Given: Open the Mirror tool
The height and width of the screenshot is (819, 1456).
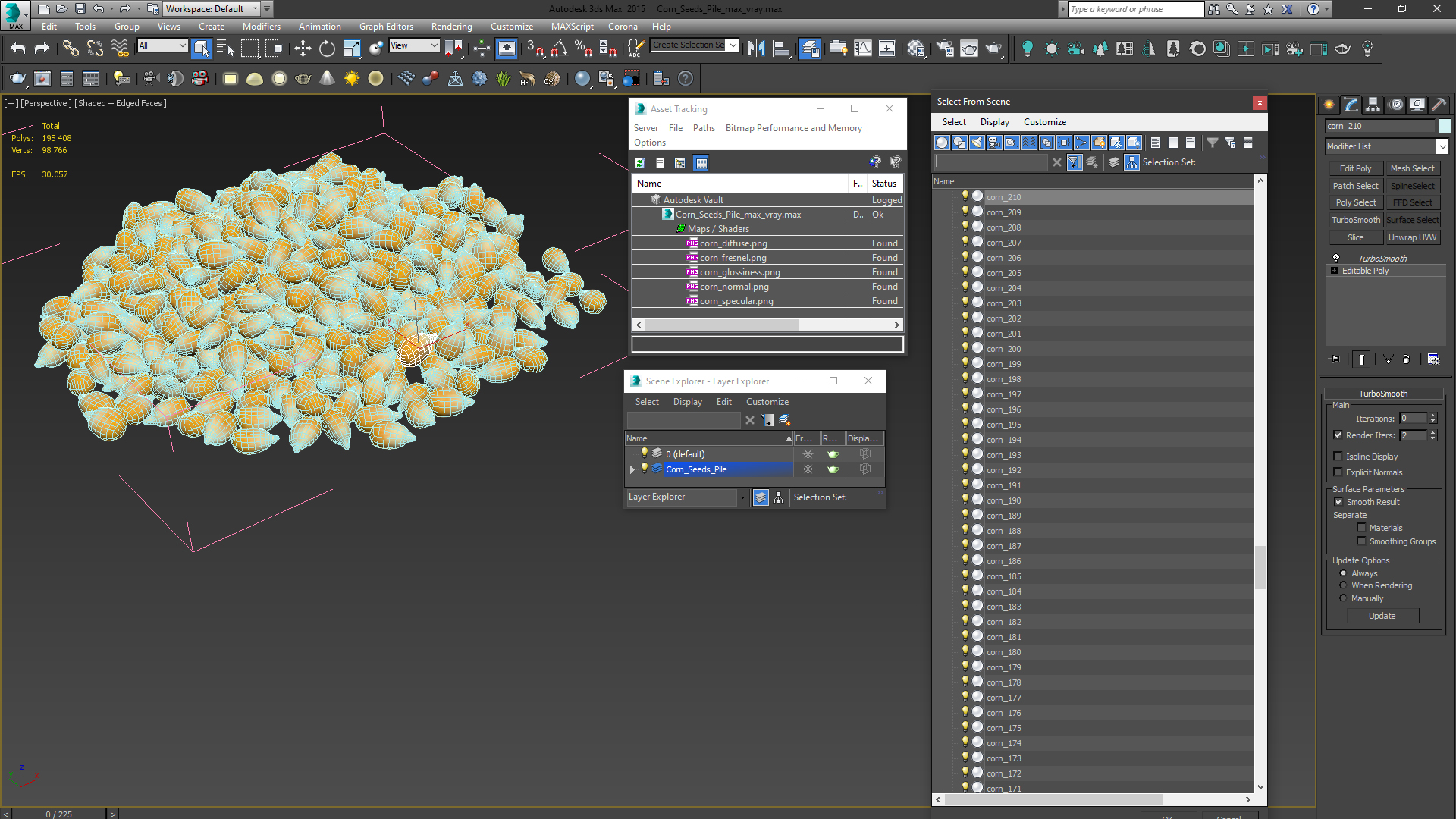Looking at the screenshot, I should [756, 49].
